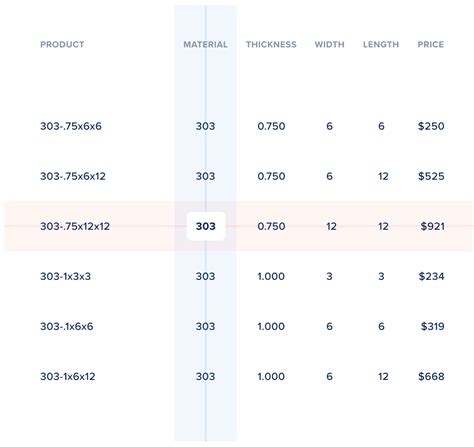Screen dimensions: 474x447
Task: Click thickness 0.750 in 303-.75x6x6 row
Action: pos(271,126)
